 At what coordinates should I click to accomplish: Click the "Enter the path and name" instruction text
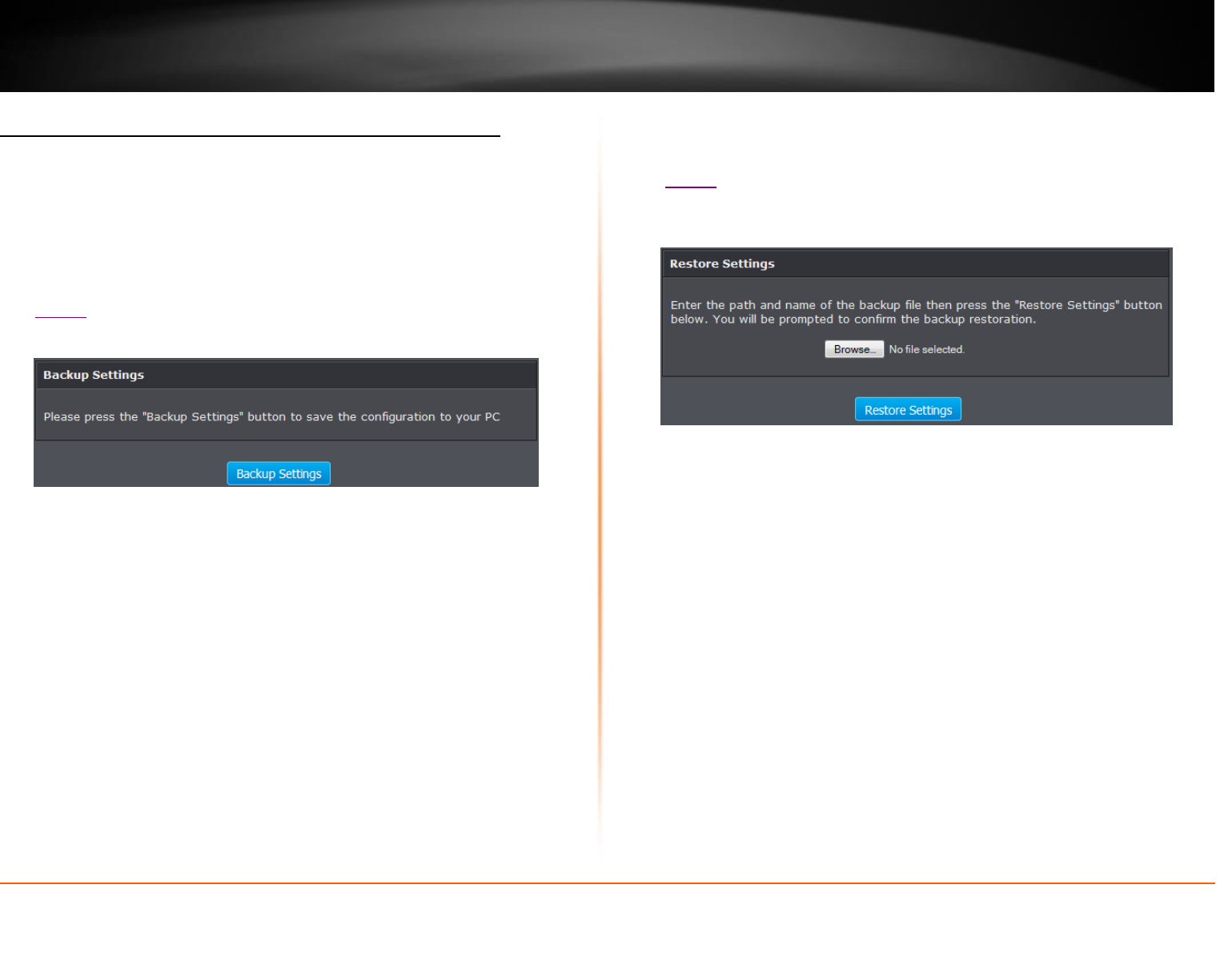tap(916, 312)
